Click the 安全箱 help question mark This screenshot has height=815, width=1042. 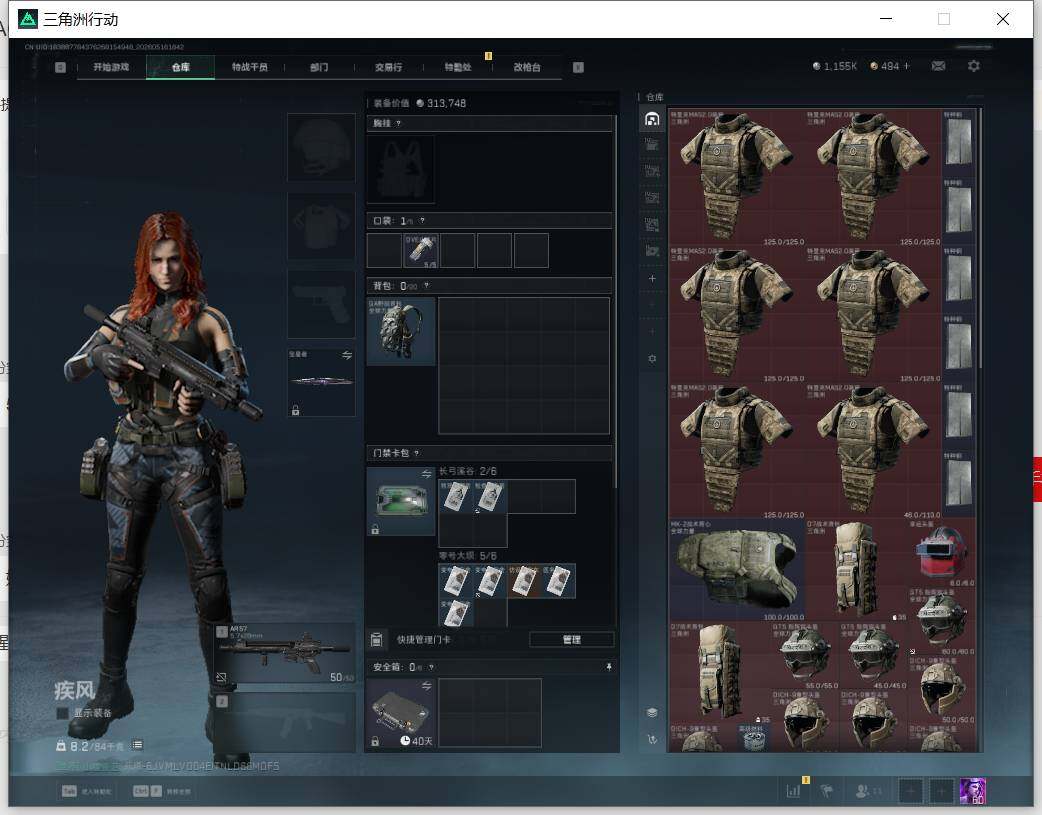(431, 667)
